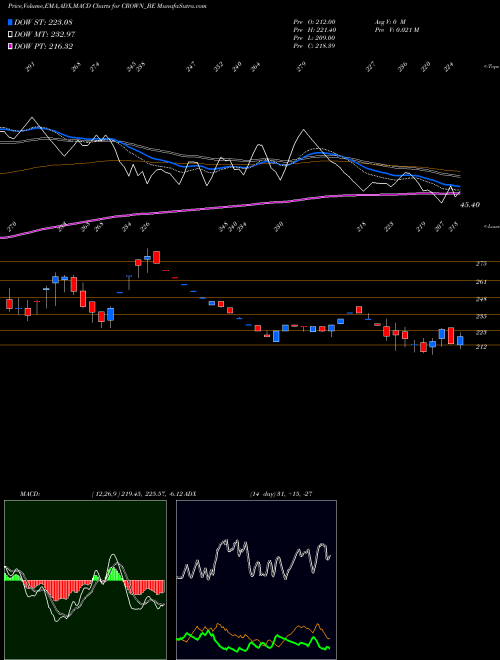The width and height of the screenshot is (500, 660).
Task: Click the 252 tops label
Action: pos(218,67)
